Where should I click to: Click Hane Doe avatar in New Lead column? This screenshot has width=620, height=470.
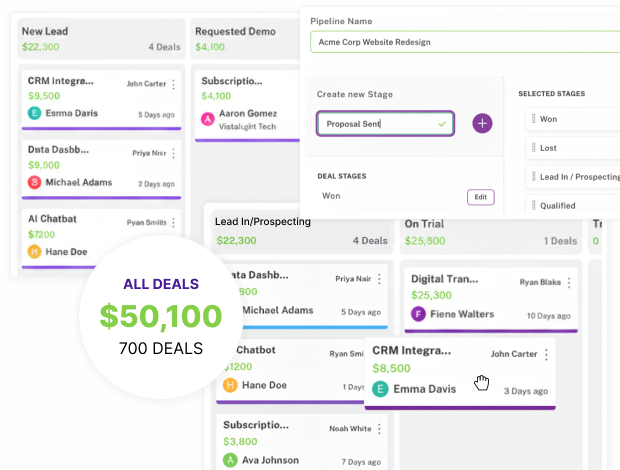point(34,251)
